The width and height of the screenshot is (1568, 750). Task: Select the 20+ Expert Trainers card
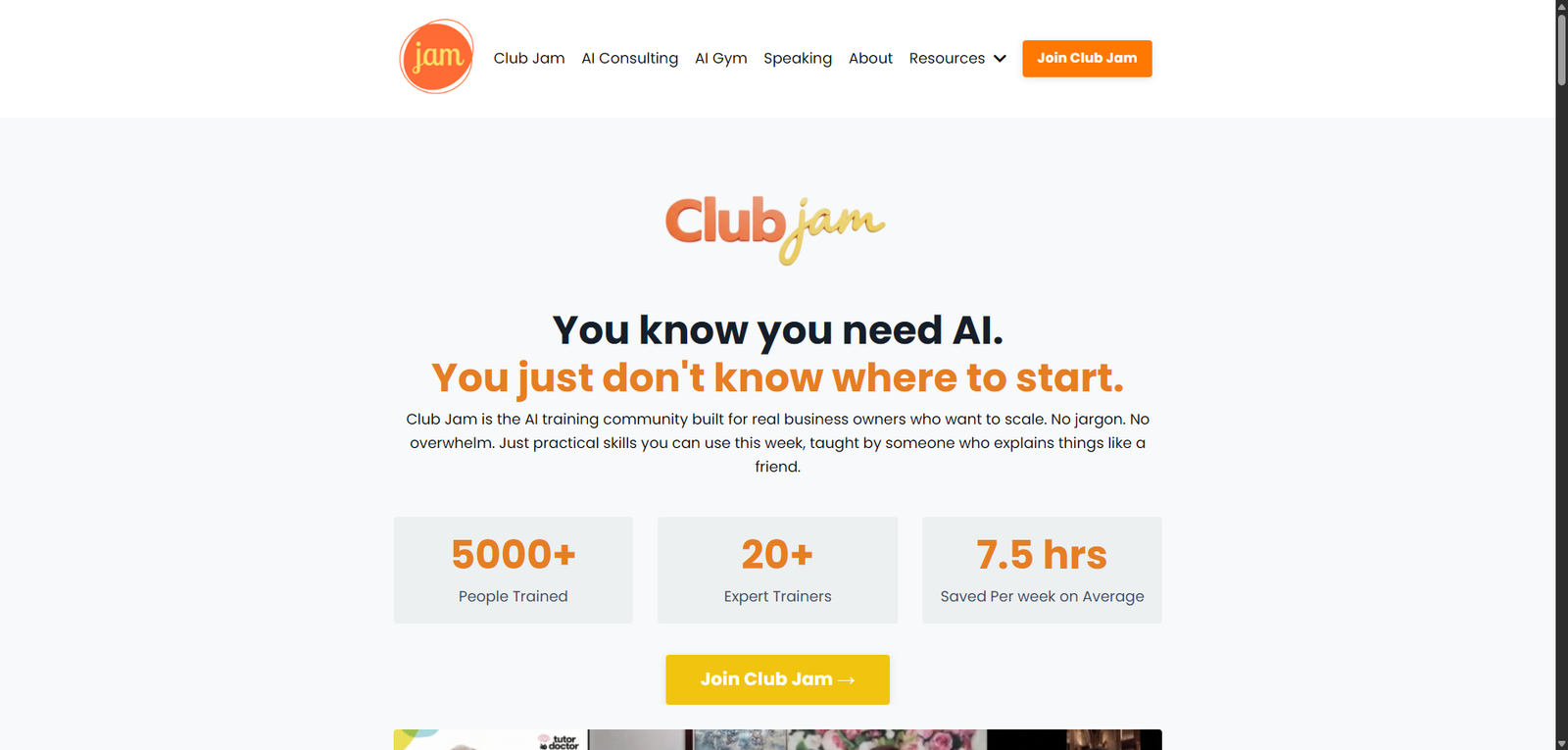tap(777, 570)
